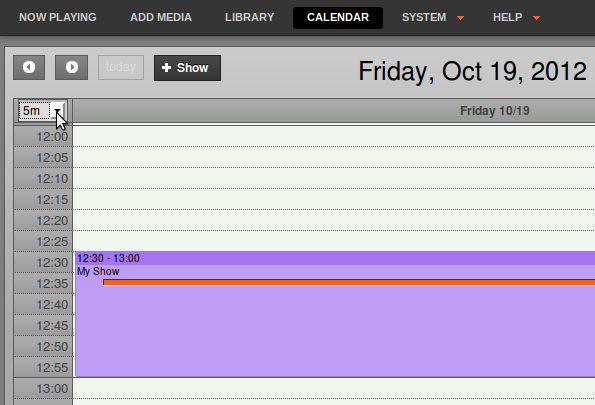Image resolution: width=595 pixels, height=405 pixels.
Task: Click the 12:30 - 13:00 event header
Action: click(x=335, y=258)
